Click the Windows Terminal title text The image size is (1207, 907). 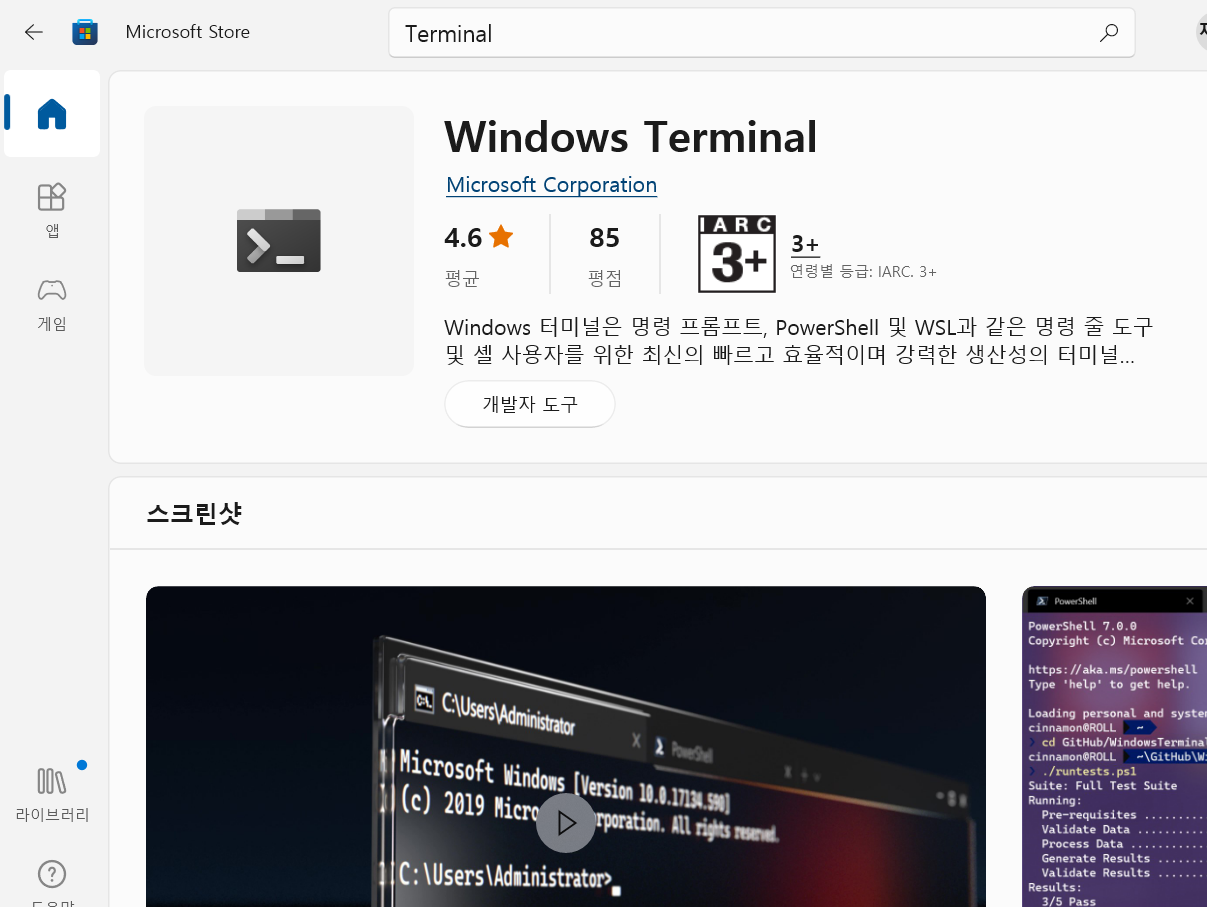click(x=631, y=136)
